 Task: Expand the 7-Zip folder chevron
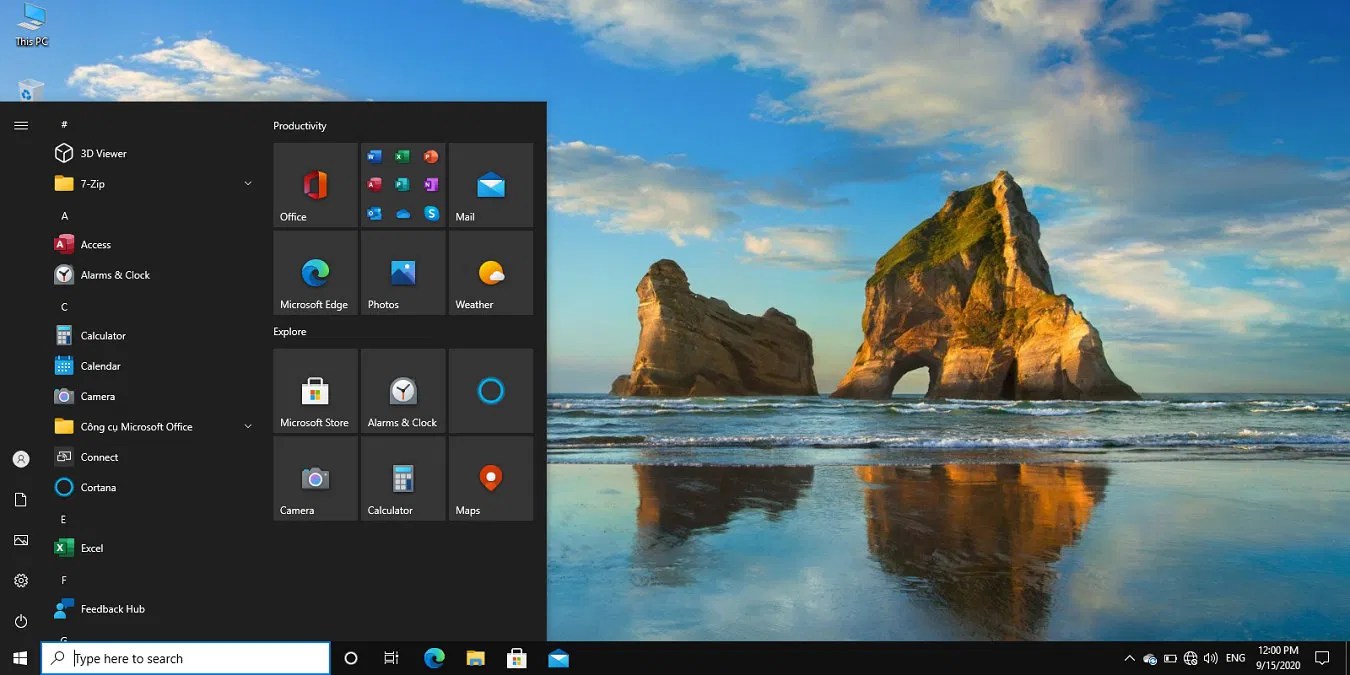(x=248, y=184)
